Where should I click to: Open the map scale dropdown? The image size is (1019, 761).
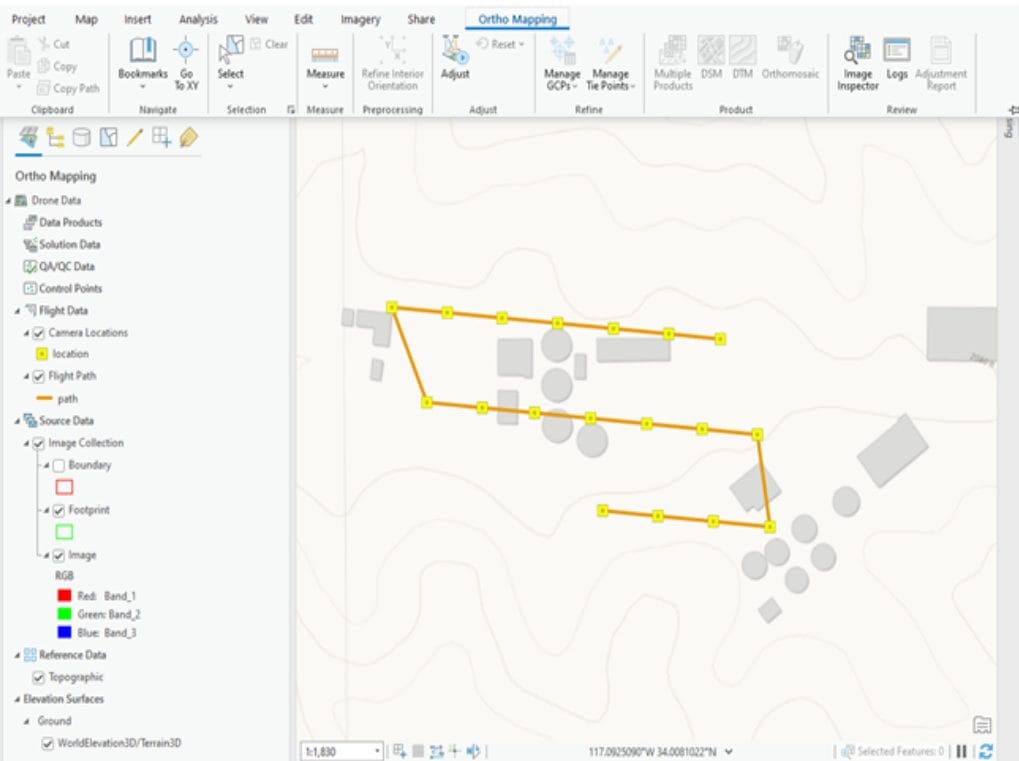point(377,750)
